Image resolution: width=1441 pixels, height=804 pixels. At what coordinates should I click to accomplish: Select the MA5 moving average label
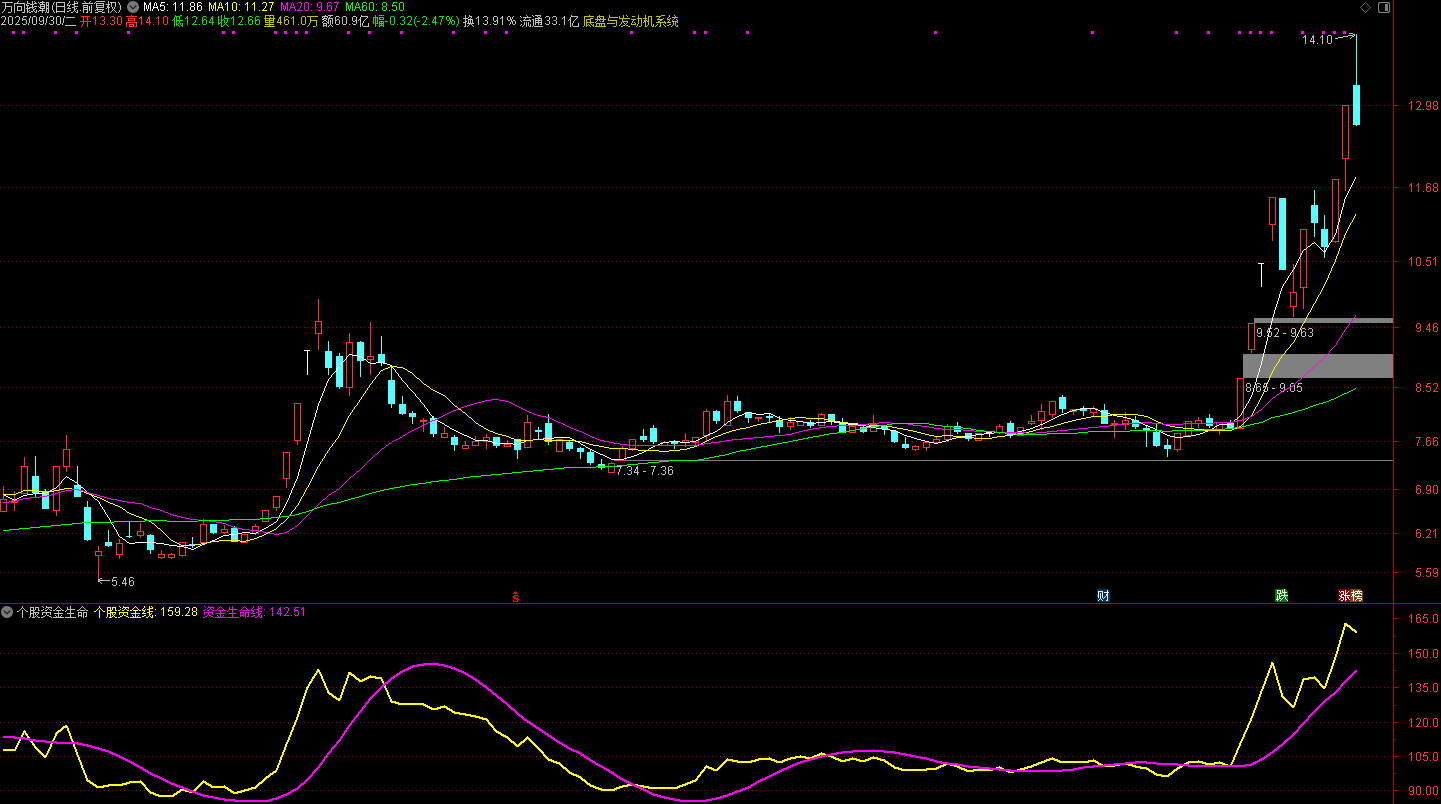(x=172, y=7)
